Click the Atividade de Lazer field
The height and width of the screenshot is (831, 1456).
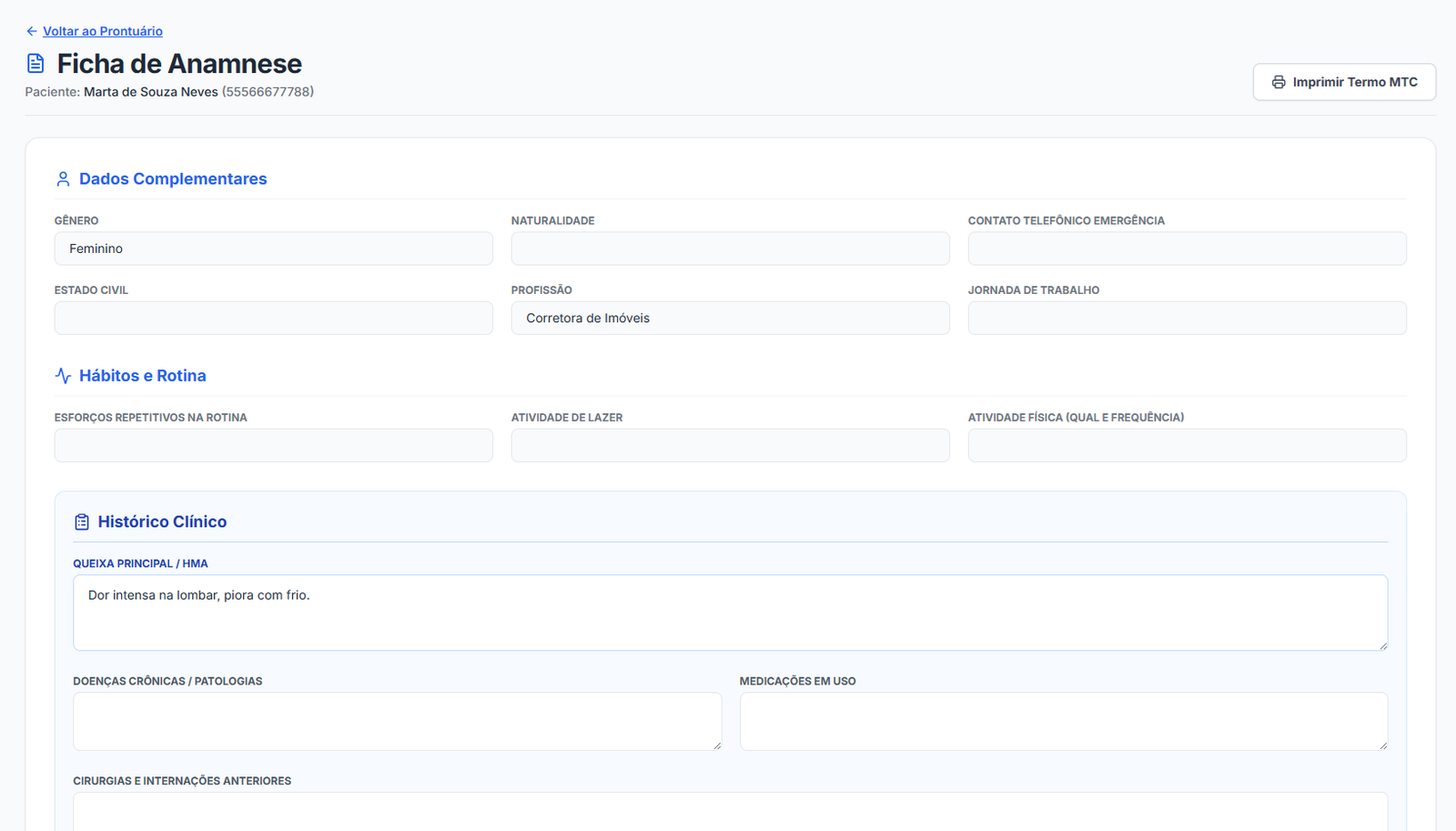pyautogui.click(x=731, y=445)
